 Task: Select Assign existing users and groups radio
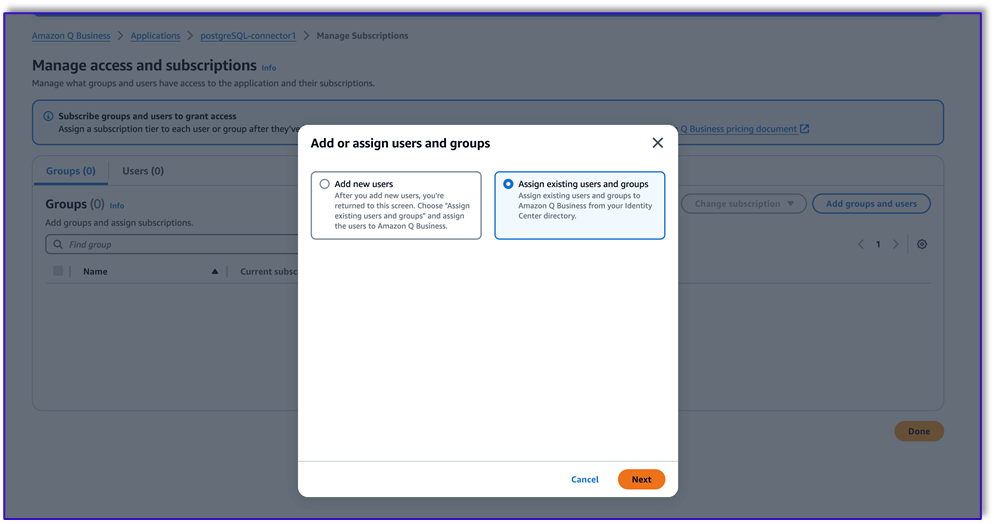508,184
